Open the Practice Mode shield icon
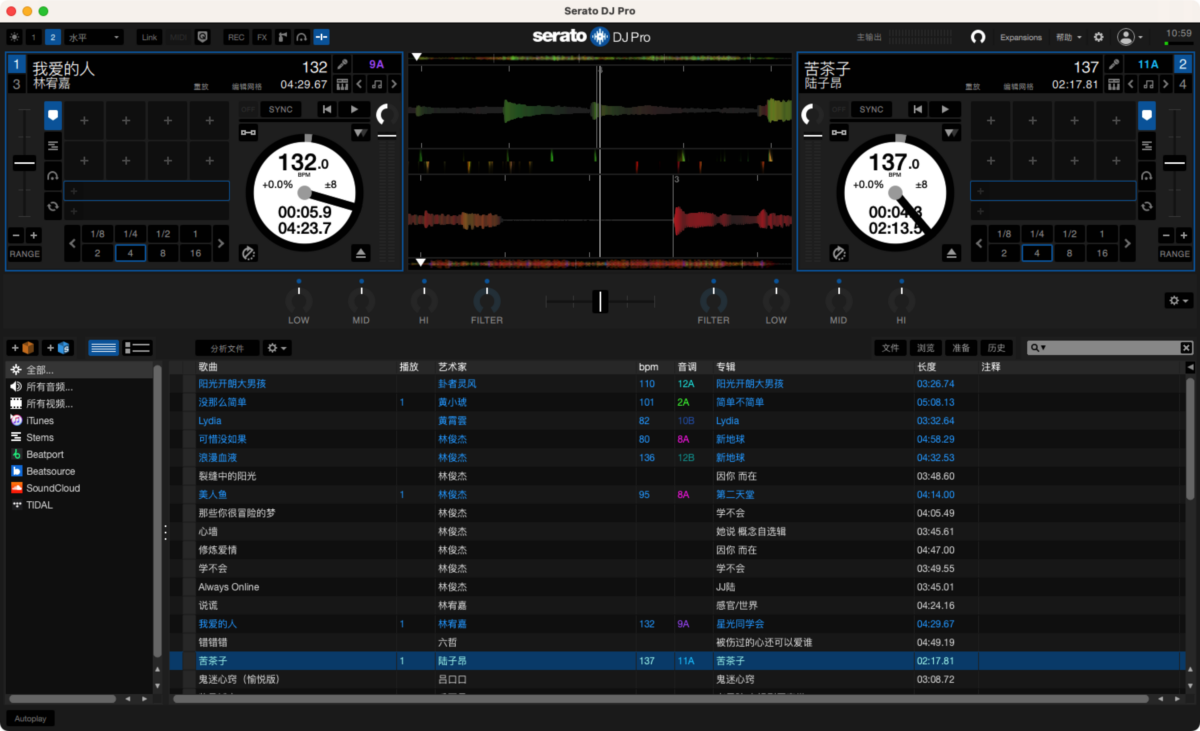1200x731 pixels. point(203,37)
